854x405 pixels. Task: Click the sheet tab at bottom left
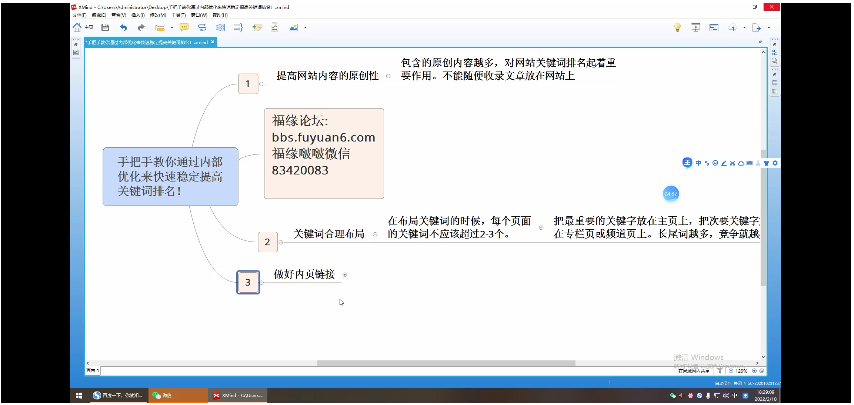point(93,371)
